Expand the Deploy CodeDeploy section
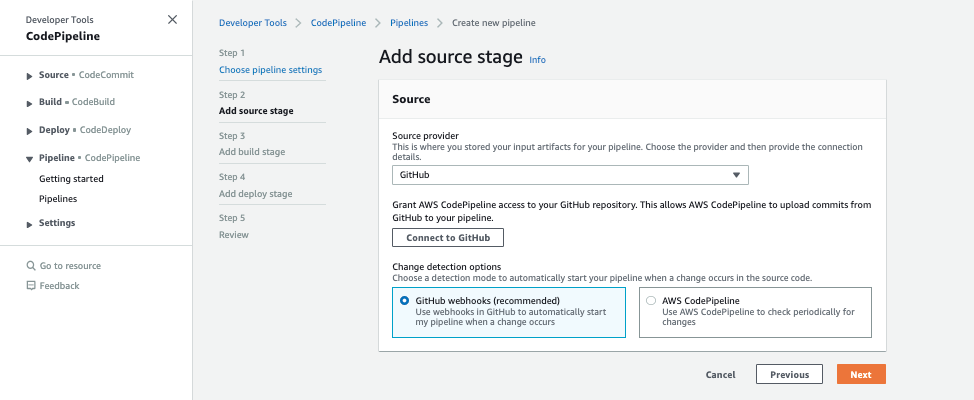 (29, 130)
